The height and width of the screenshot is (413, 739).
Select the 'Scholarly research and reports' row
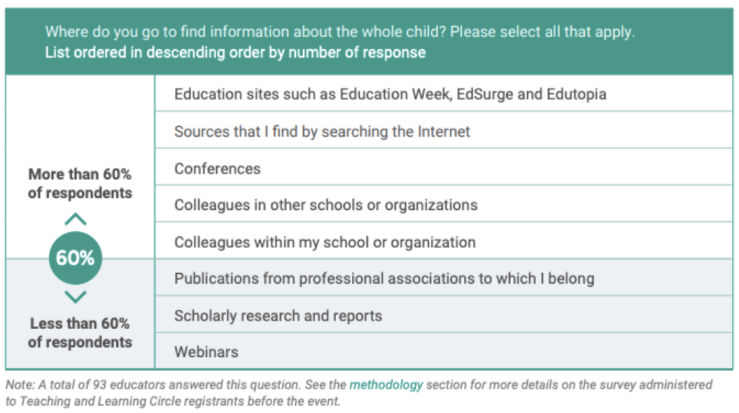[x=278, y=315]
